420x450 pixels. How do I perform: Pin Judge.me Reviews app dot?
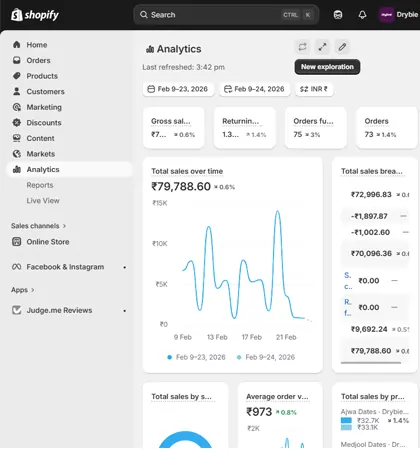tap(124, 311)
